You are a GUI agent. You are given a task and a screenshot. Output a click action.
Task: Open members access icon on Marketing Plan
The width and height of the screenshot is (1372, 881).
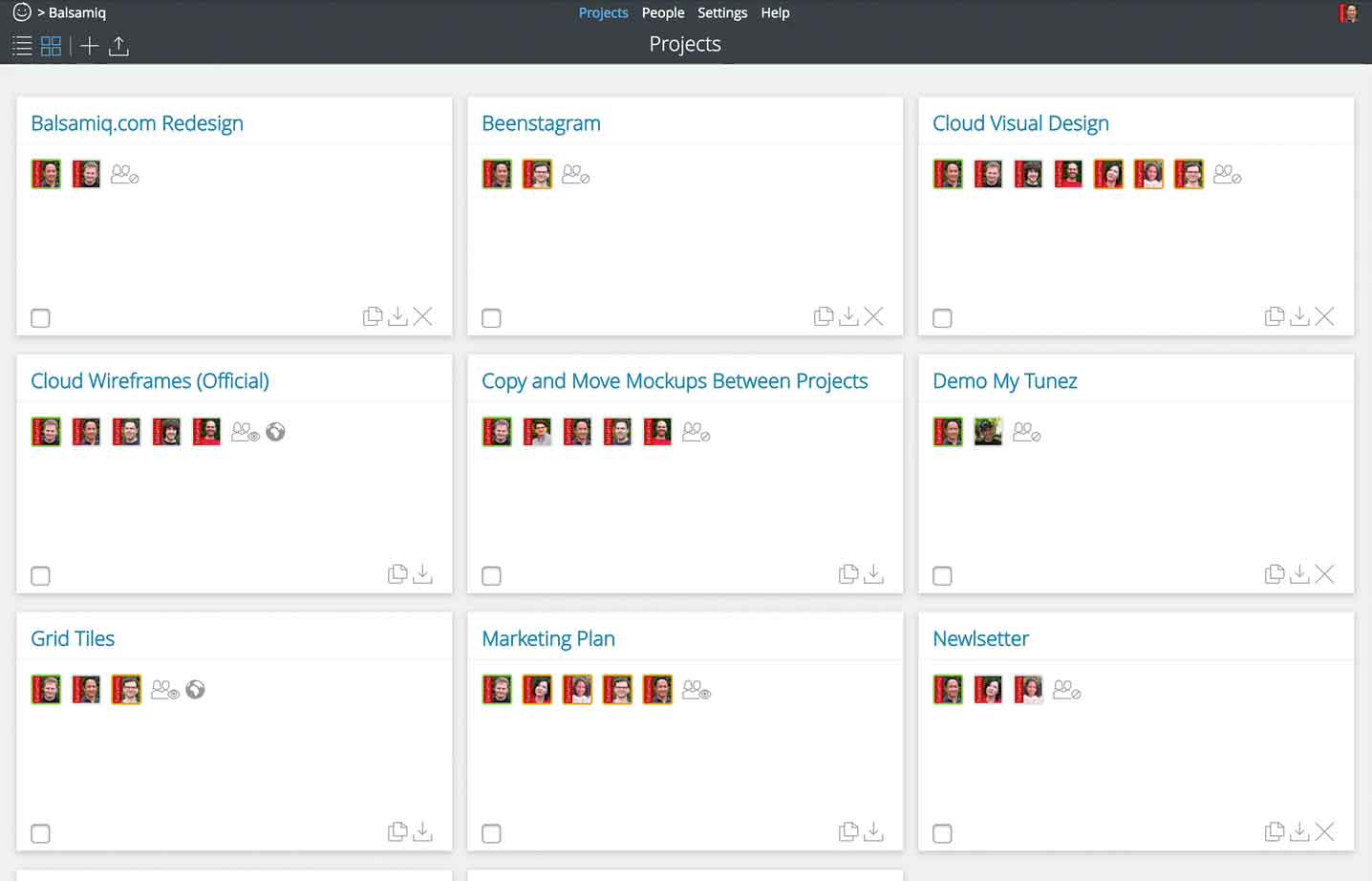[697, 690]
